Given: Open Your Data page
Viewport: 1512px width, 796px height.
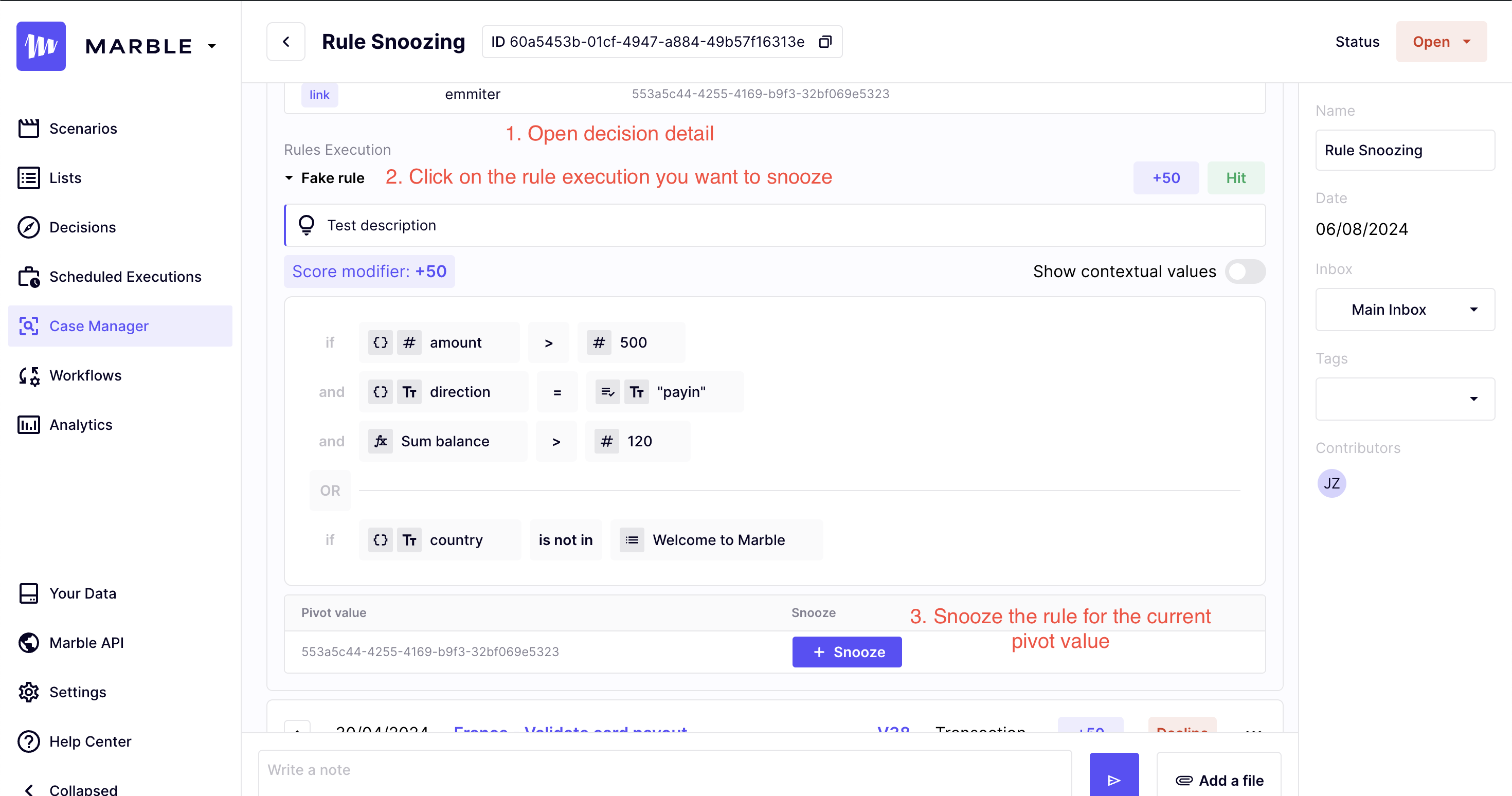Looking at the screenshot, I should pyautogui.click(x=120, y=593).
